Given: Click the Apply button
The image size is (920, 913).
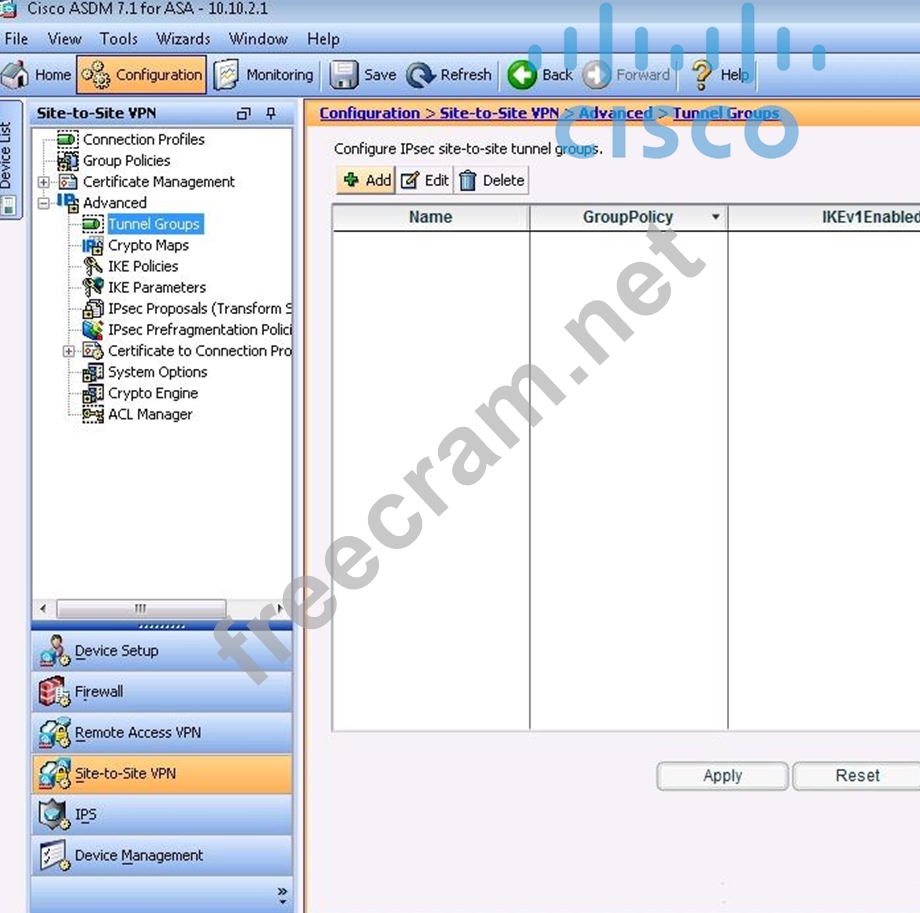Looking at the screenshot, I should coord(722,776).
